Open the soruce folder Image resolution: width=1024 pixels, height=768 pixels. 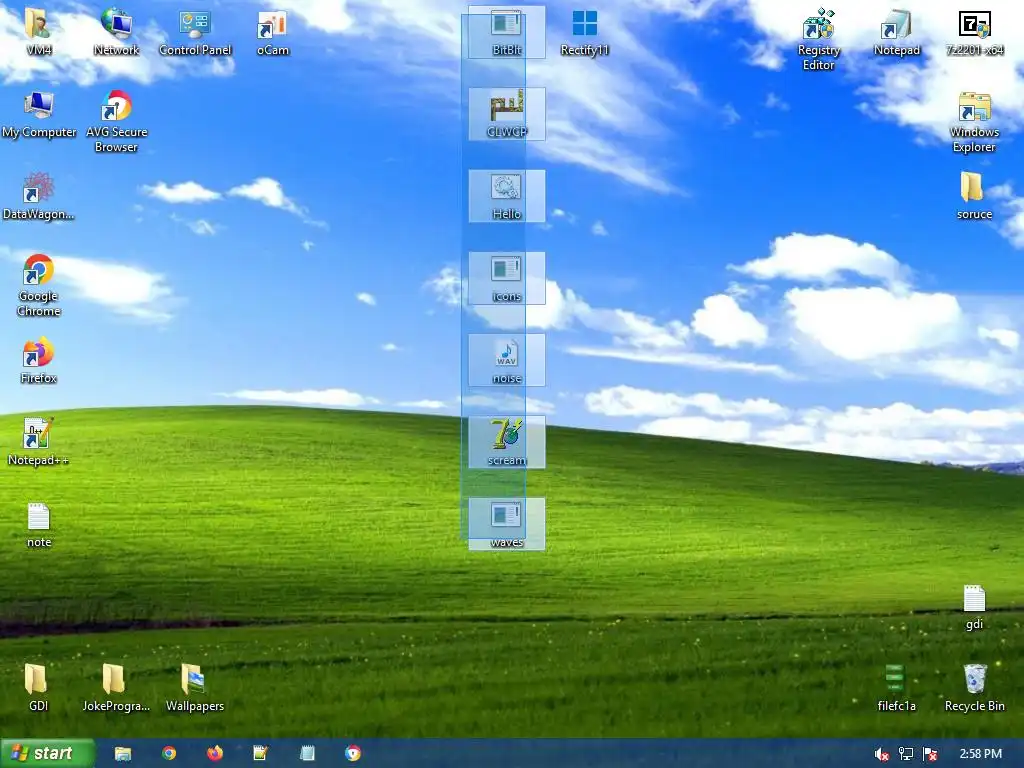[974, 196]
